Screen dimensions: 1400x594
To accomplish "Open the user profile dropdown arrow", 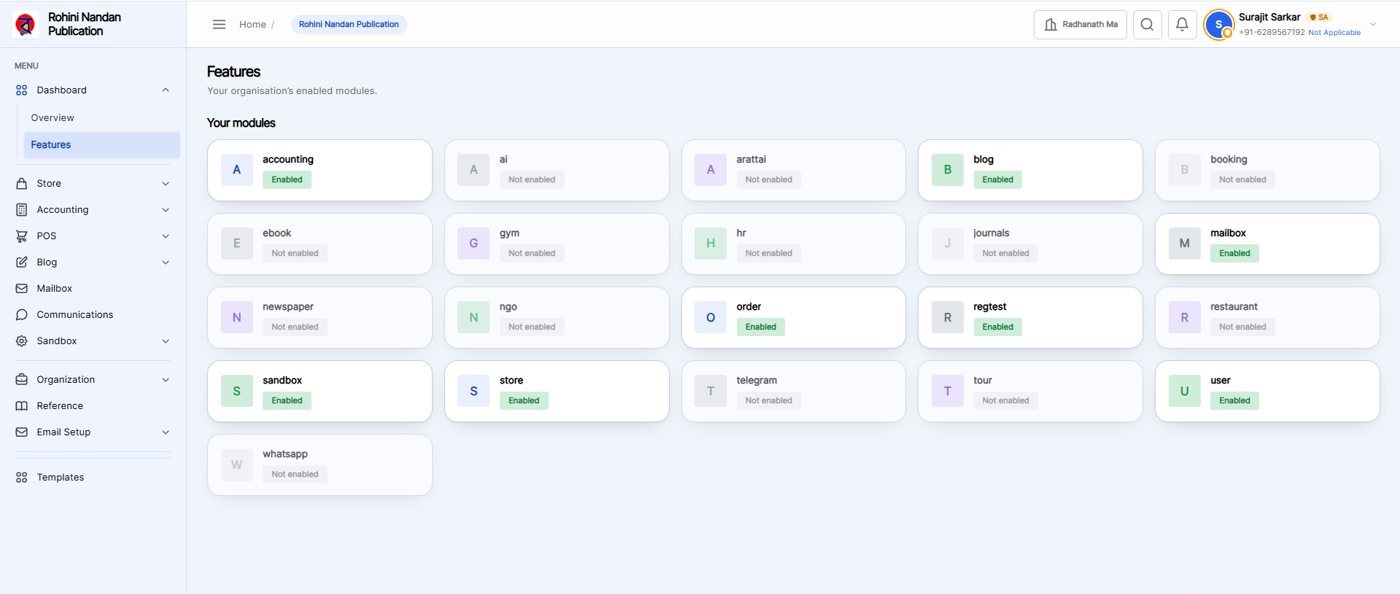I will (1373, 24).
